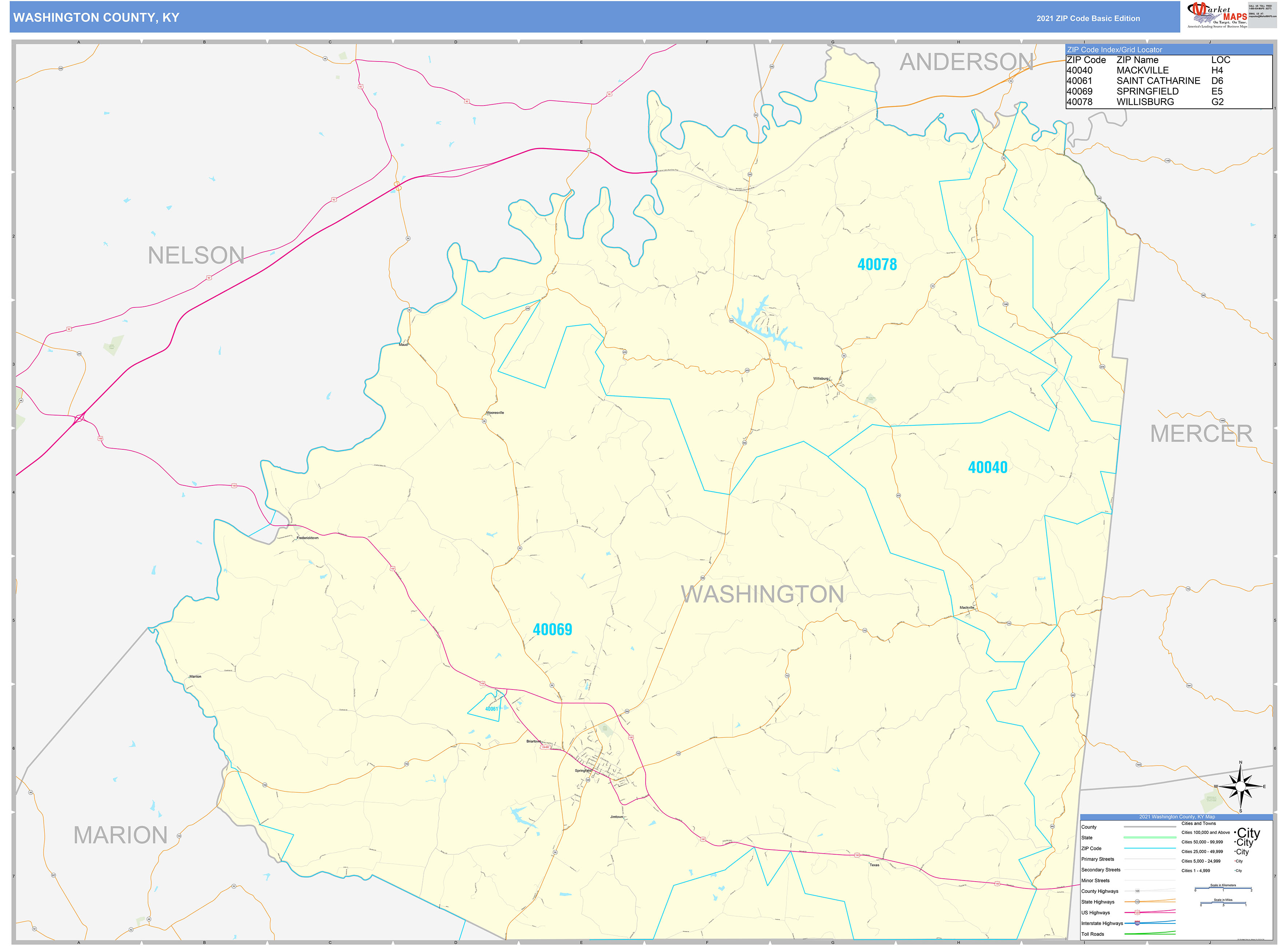
Task: Select the large City dot for cities above 100,000
Action: 1235,832
